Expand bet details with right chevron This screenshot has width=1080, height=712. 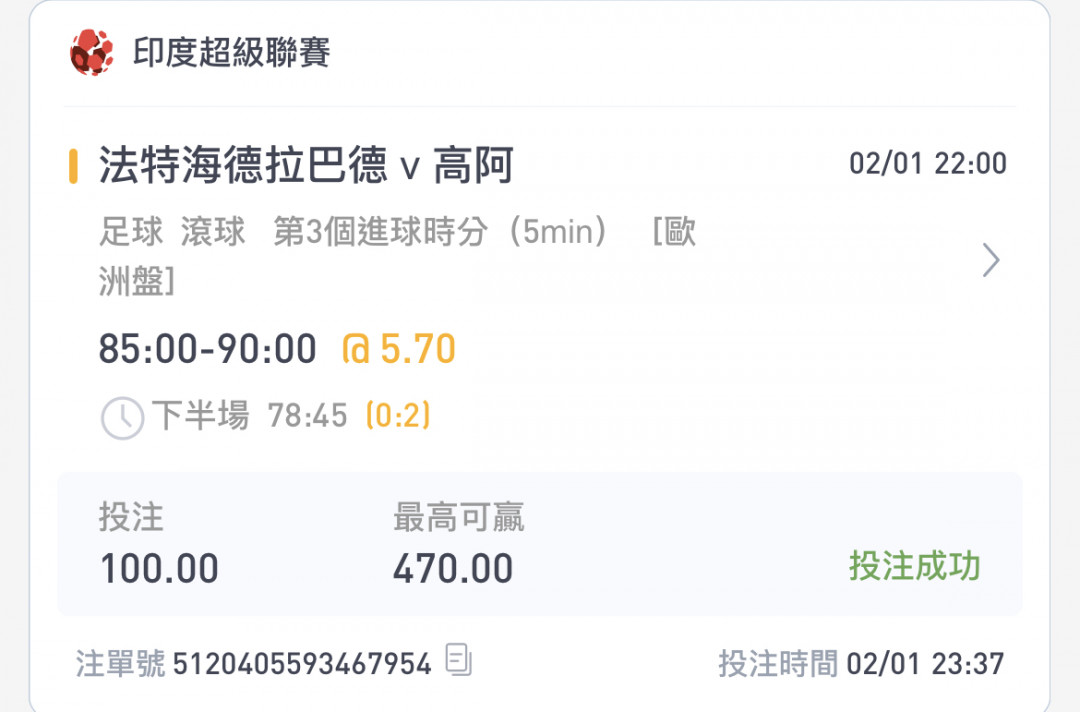coord(990,260)
